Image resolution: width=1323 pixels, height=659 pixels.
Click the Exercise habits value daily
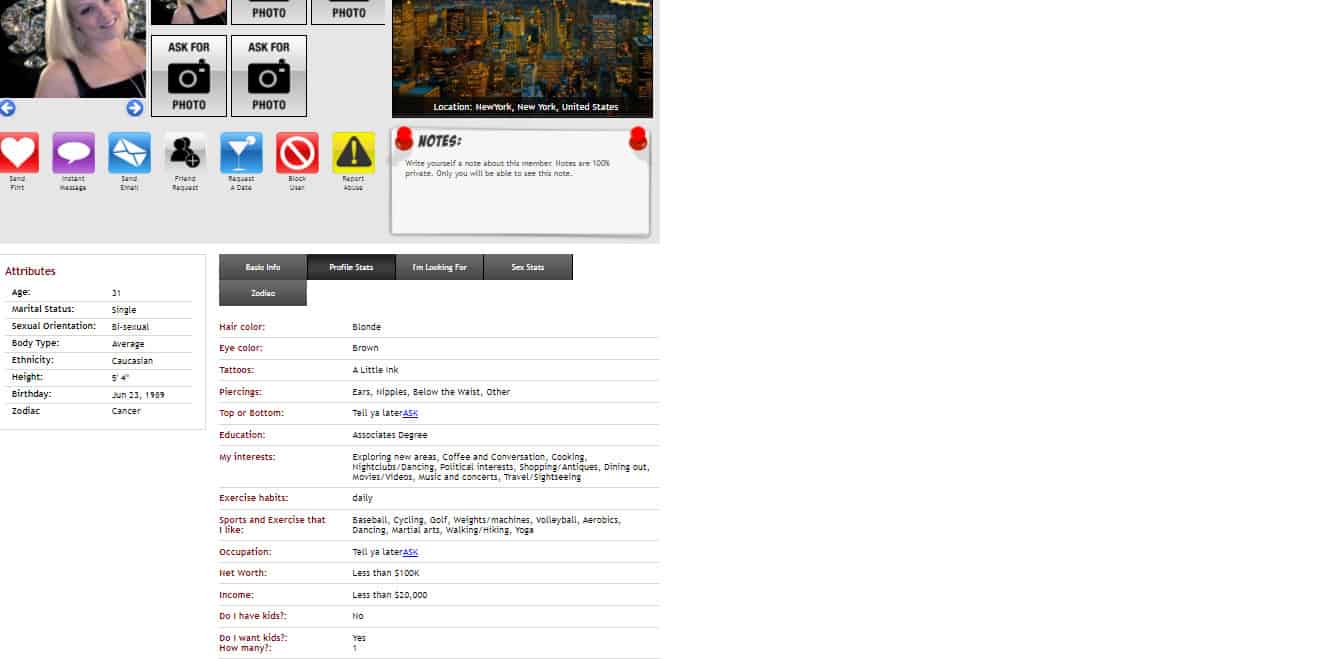point(362,497)
